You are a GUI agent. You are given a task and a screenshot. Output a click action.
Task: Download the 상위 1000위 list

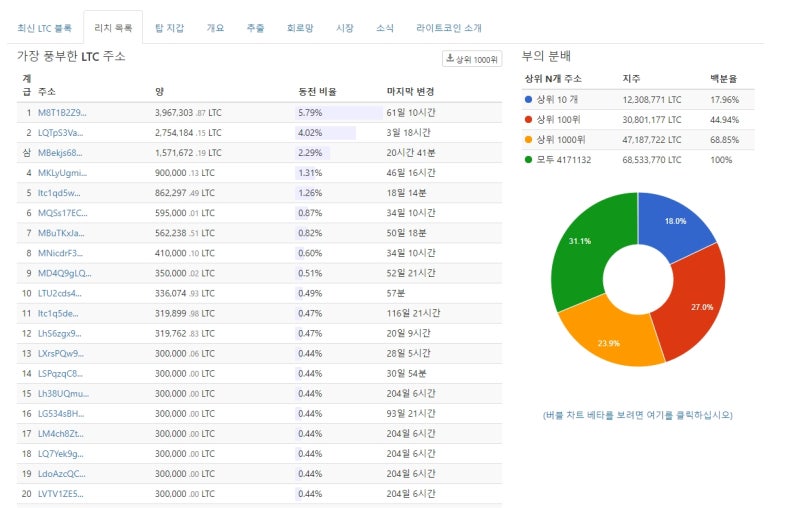[472, 59]
